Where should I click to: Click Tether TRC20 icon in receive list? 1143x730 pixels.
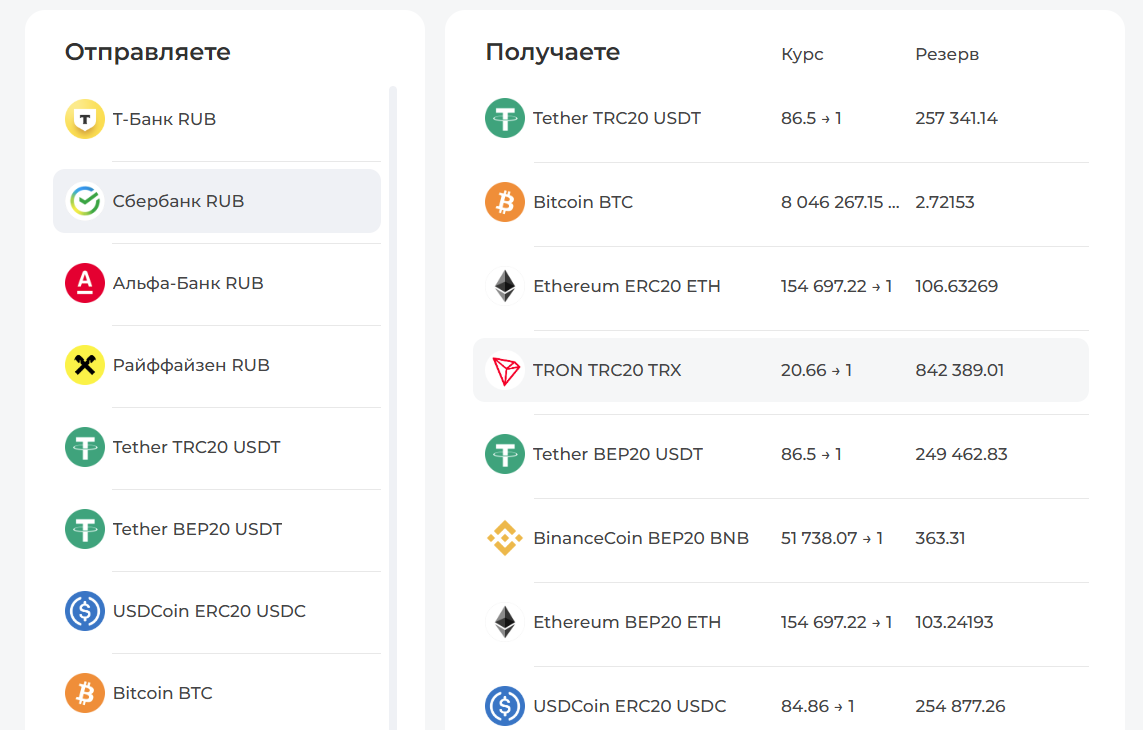(505, 118)
